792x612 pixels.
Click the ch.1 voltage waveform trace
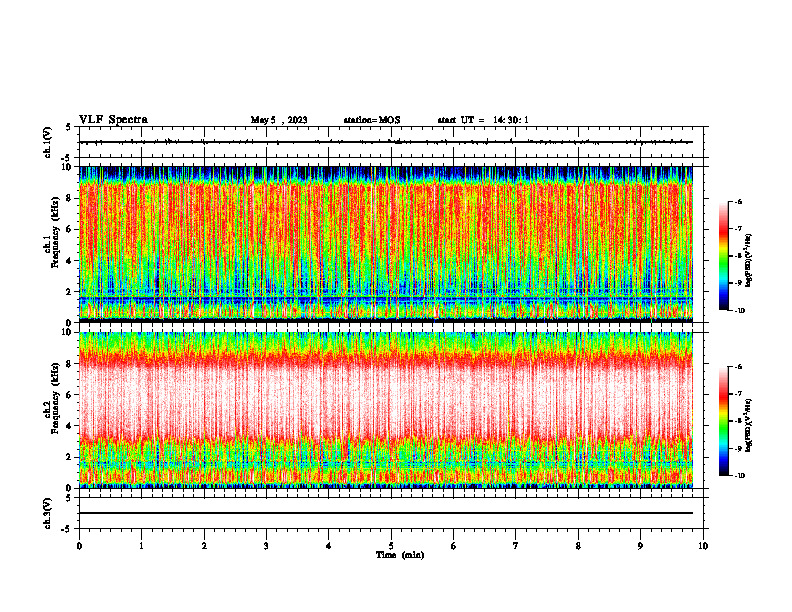tap(386, 142)
